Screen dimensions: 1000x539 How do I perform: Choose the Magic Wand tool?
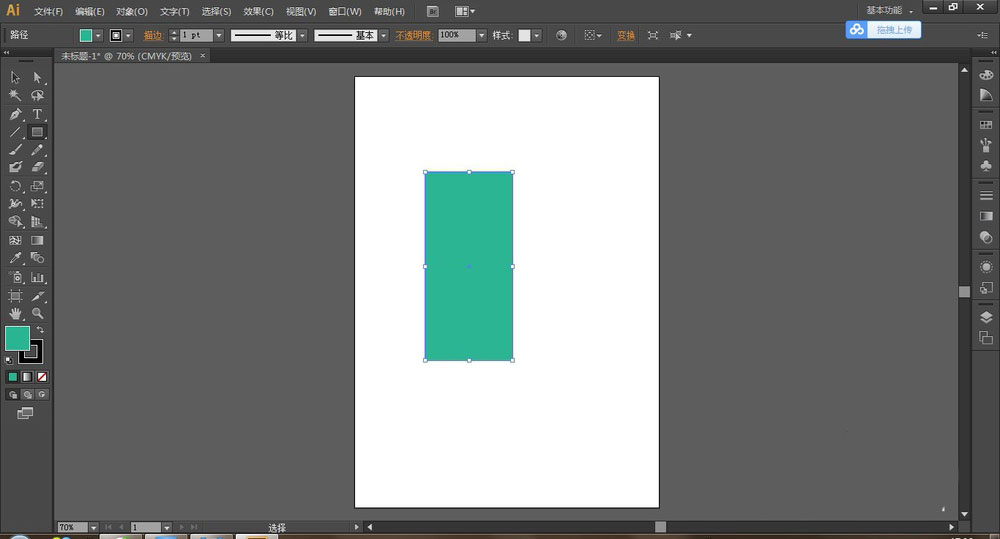point(16,96)
